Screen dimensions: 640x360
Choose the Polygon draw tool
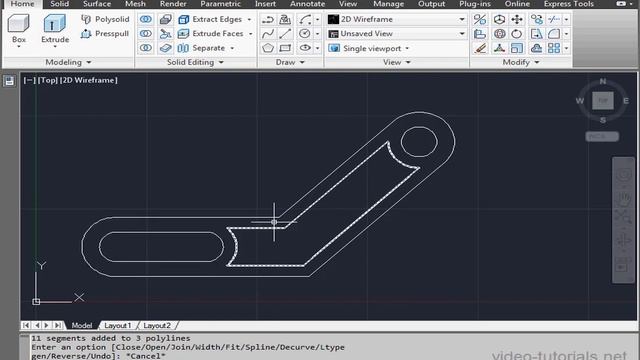coord(268,48)
